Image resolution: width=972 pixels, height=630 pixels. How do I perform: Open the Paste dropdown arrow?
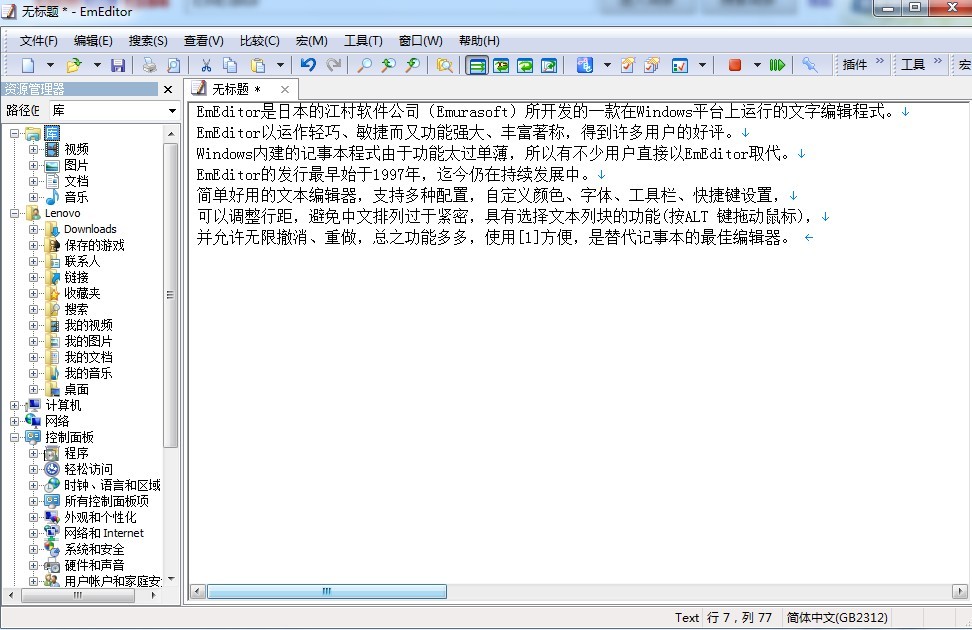280,65
